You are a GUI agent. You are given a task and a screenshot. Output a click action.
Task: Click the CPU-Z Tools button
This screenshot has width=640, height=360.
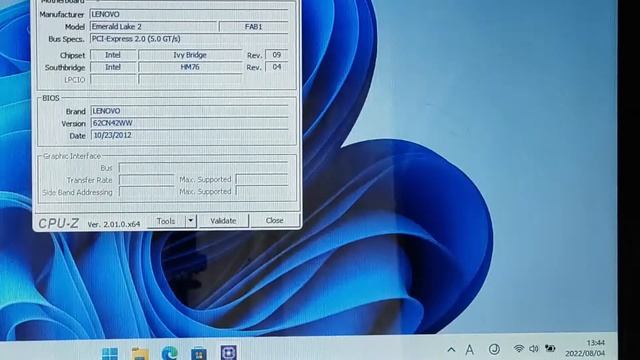(166, 221)
